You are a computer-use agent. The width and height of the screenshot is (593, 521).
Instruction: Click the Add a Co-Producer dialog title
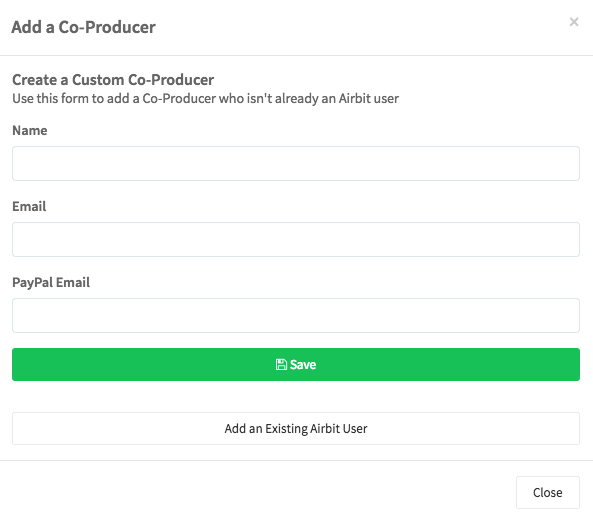tap(84, 27)
